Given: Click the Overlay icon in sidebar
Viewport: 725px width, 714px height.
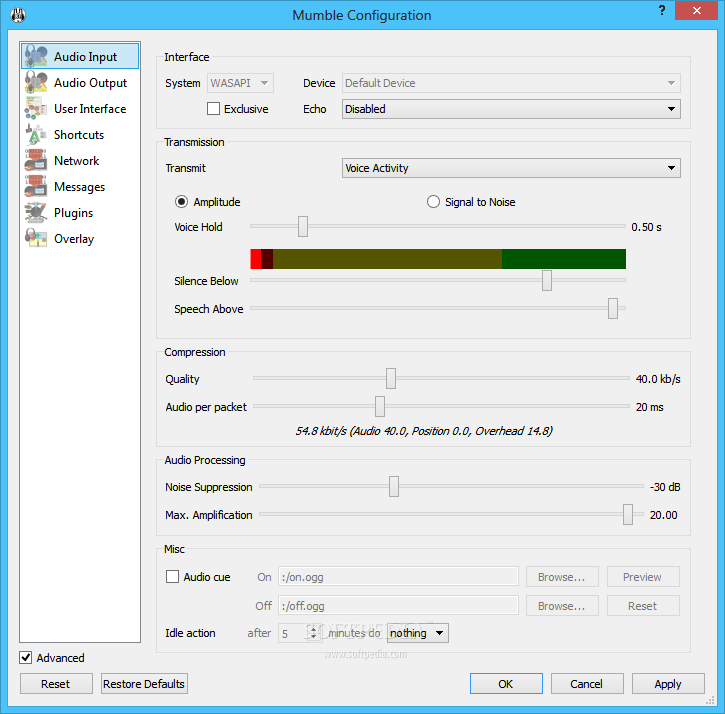Looking at the screenshot, I should 36,238.
